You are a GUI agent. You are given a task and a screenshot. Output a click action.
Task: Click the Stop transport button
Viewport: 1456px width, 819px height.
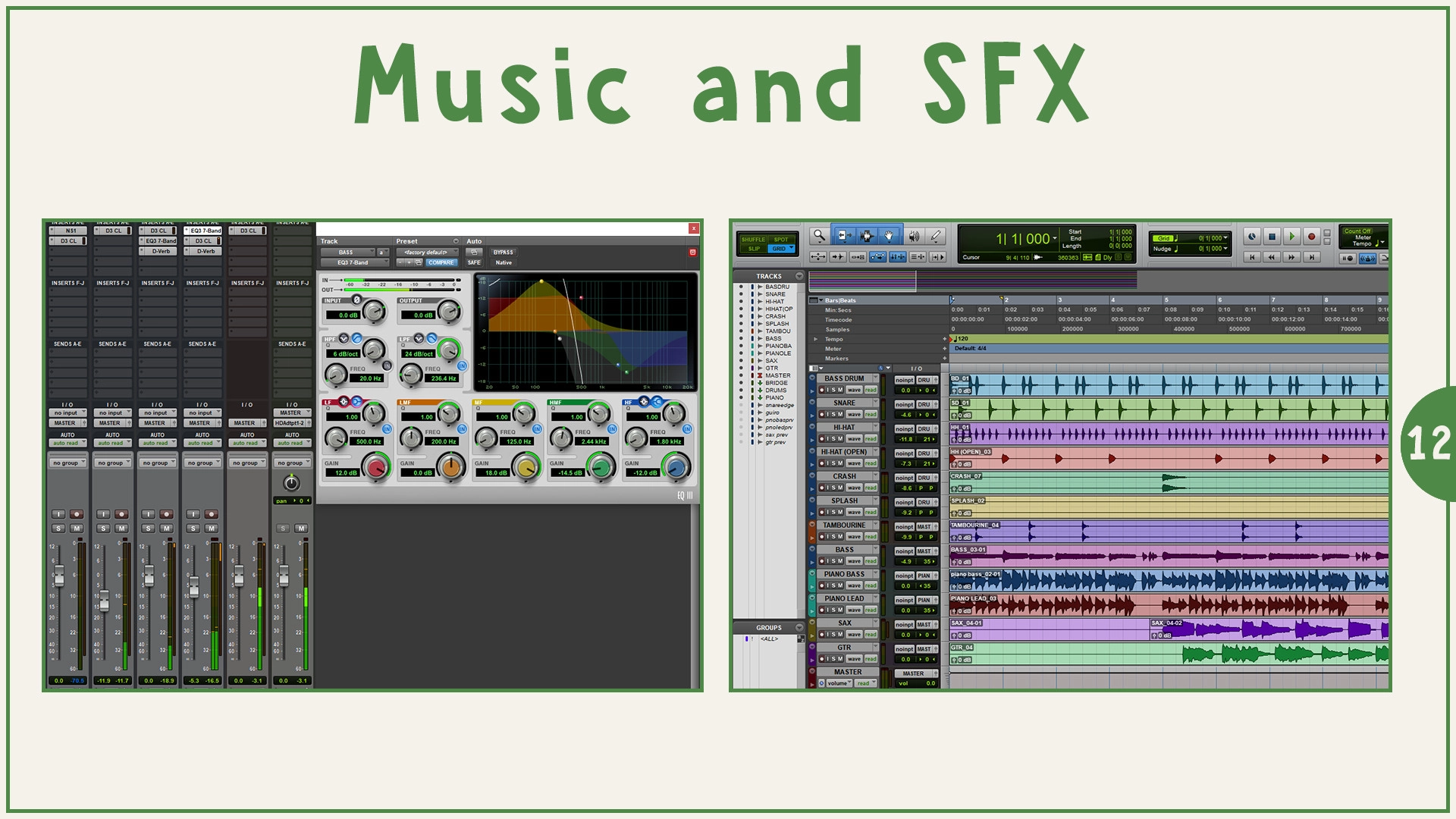(1272, 236)
